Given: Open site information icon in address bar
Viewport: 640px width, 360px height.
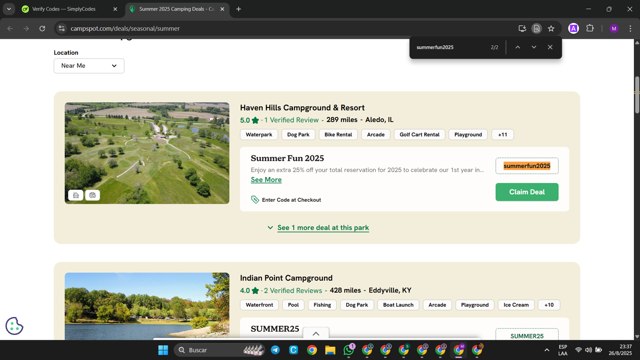Looking at the screenshot, I should (62, 29).
